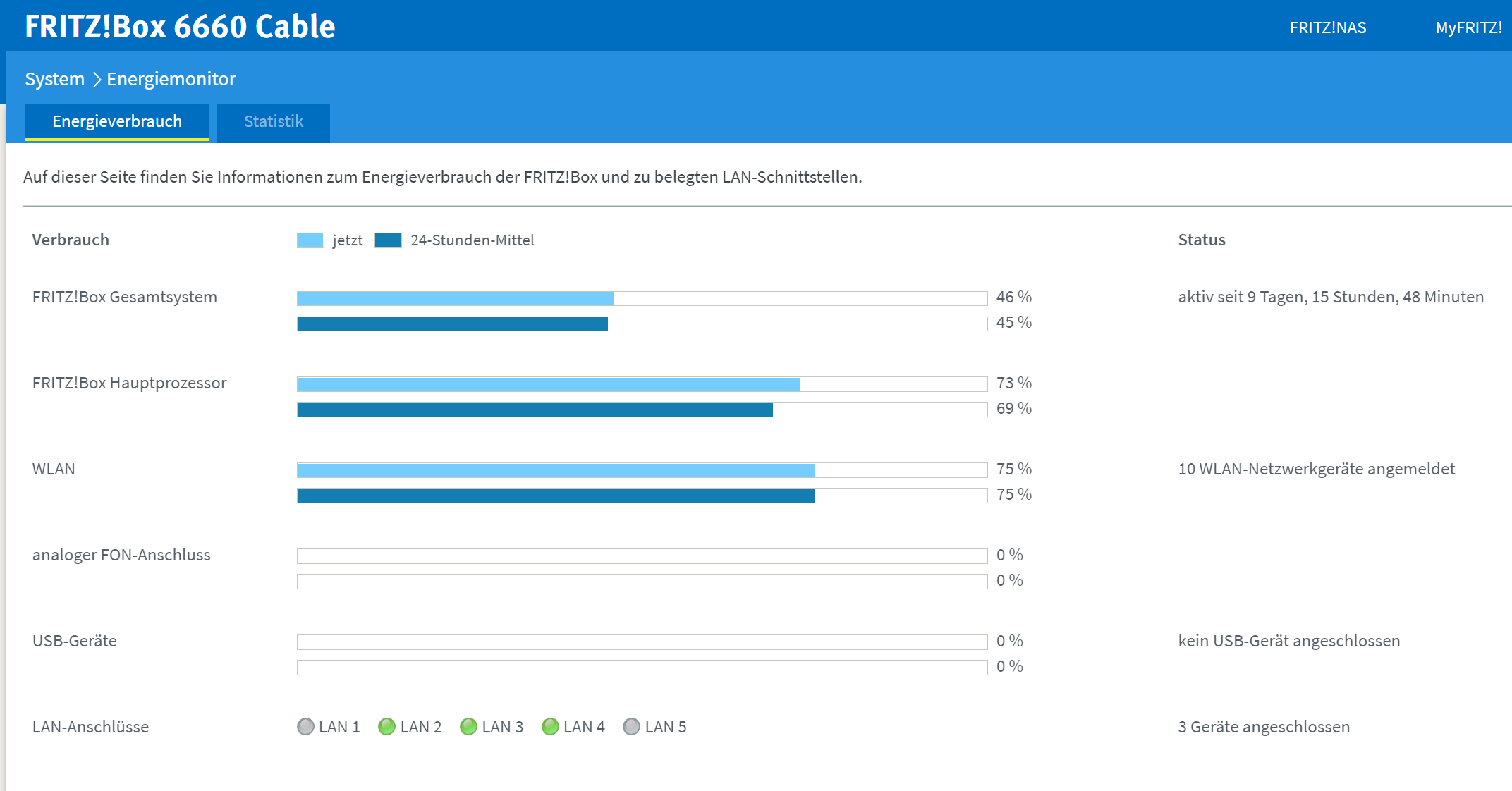
Task: Click the Energiemonitor breadcrumb text
Action: pyautogui.click(x=171, y=79)
